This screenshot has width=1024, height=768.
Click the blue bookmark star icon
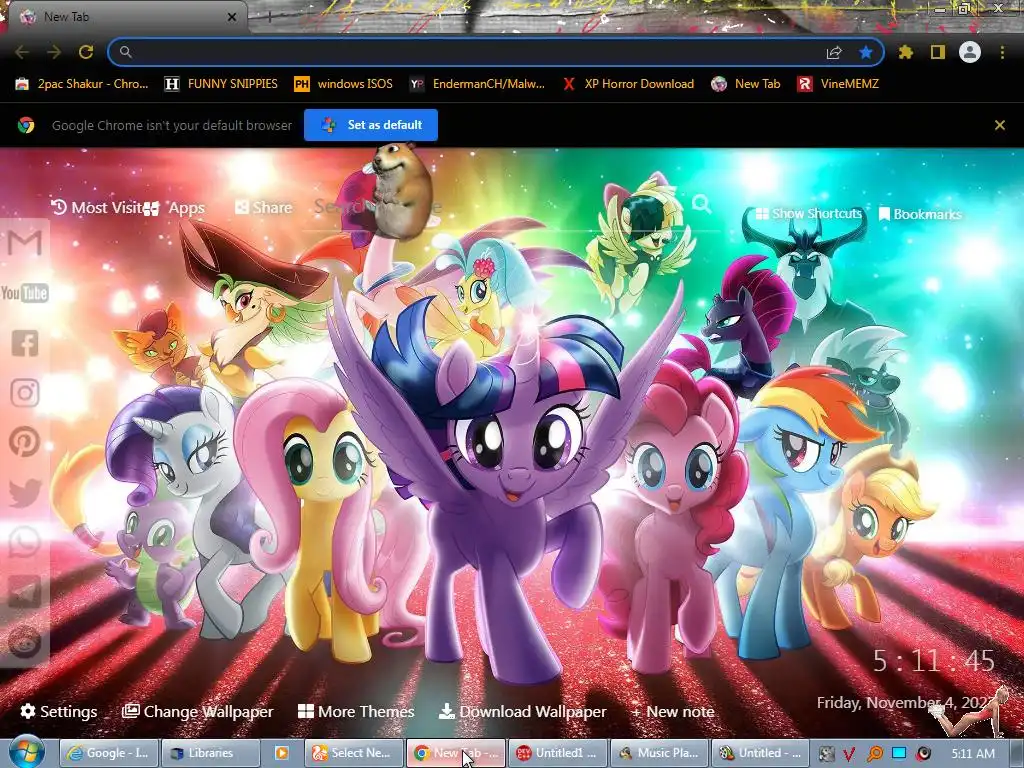point(866,52)
